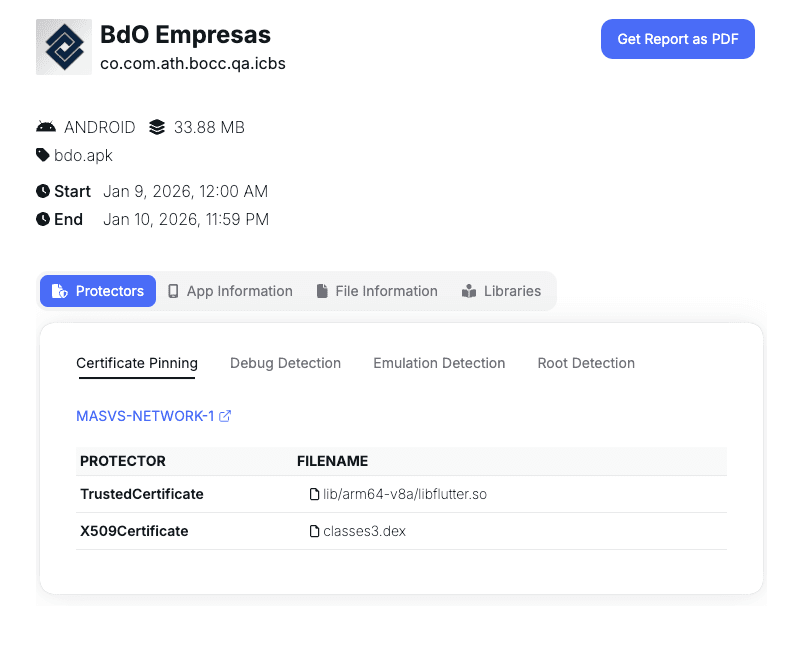Click the file size layers icon
Screen dimensions: 802x645
point(156,127)
